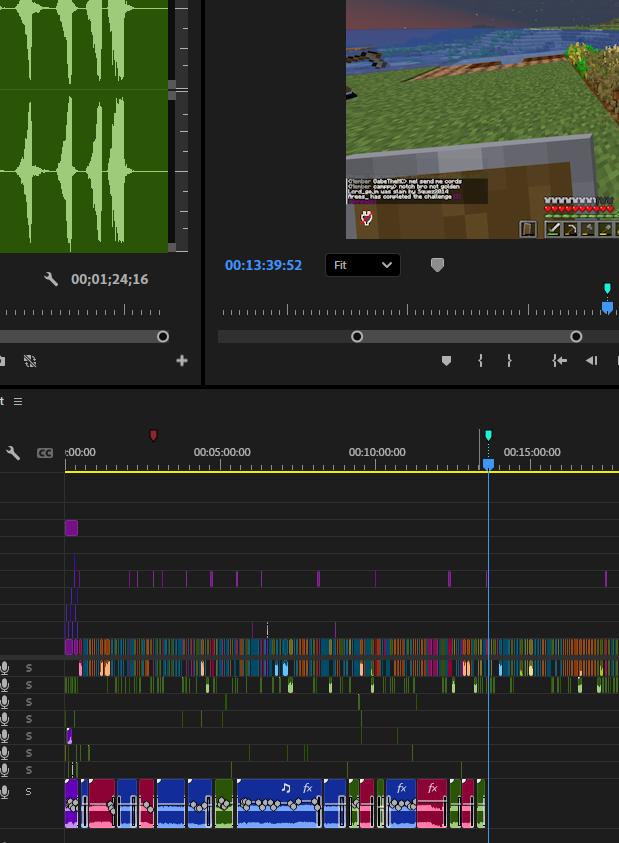This screenshot has width=619, height=843.
Task: Step back one frame button
Action: click(592, 361)
